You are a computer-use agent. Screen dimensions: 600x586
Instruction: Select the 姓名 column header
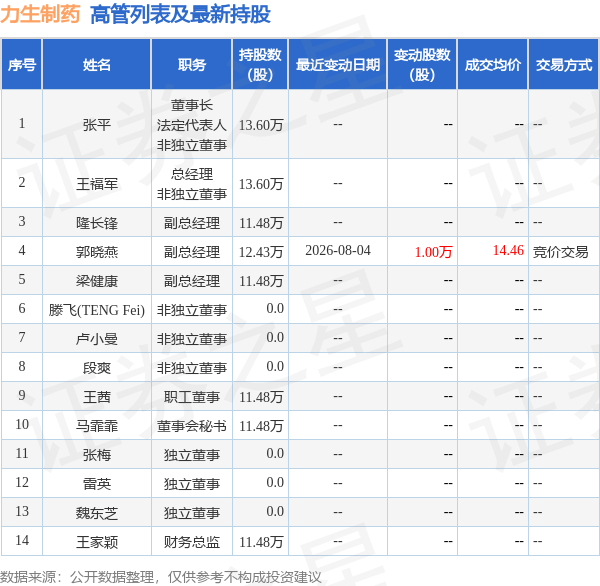click(97, 65)
